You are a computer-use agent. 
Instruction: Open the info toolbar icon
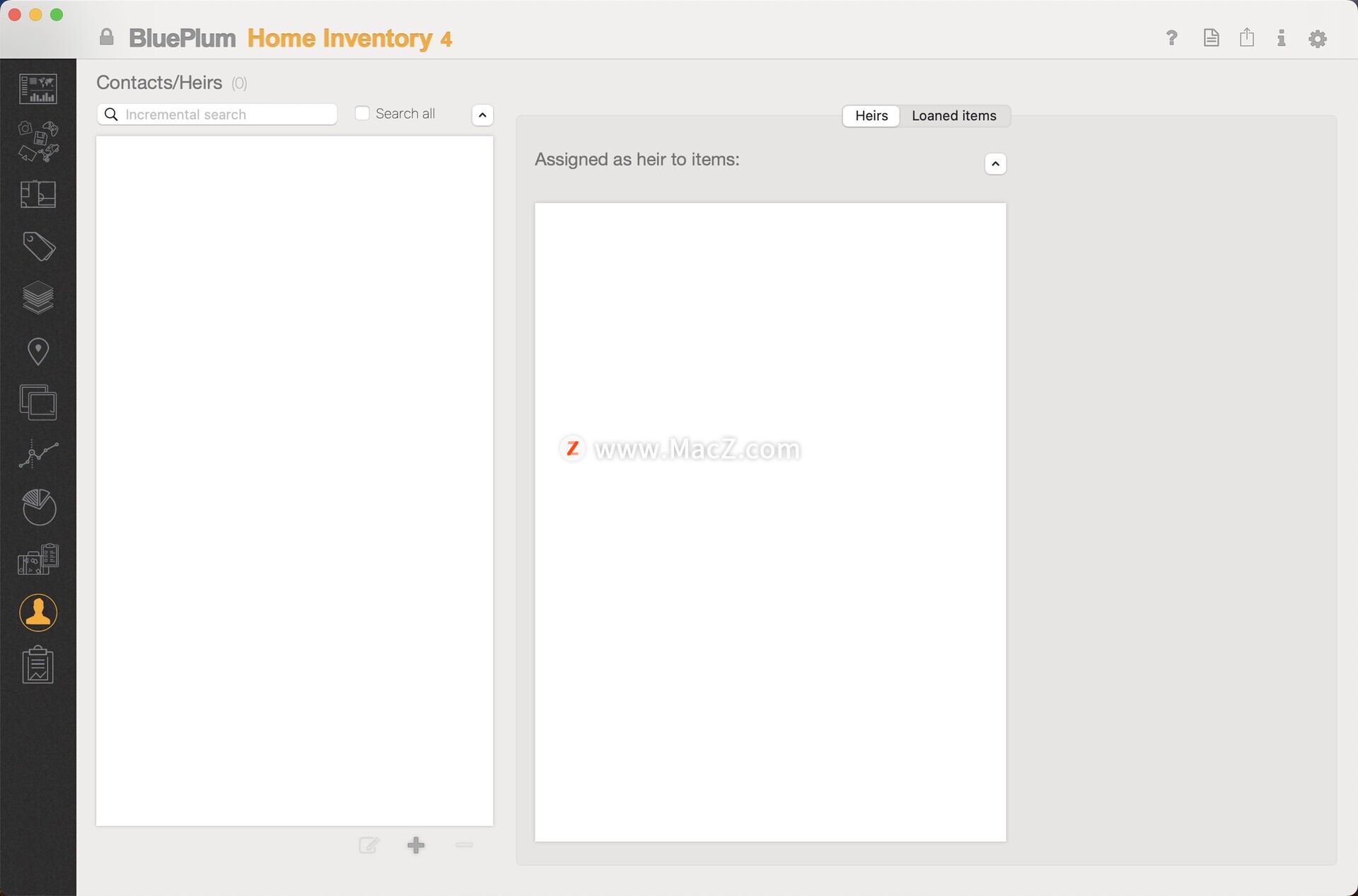pos(1281,37)
